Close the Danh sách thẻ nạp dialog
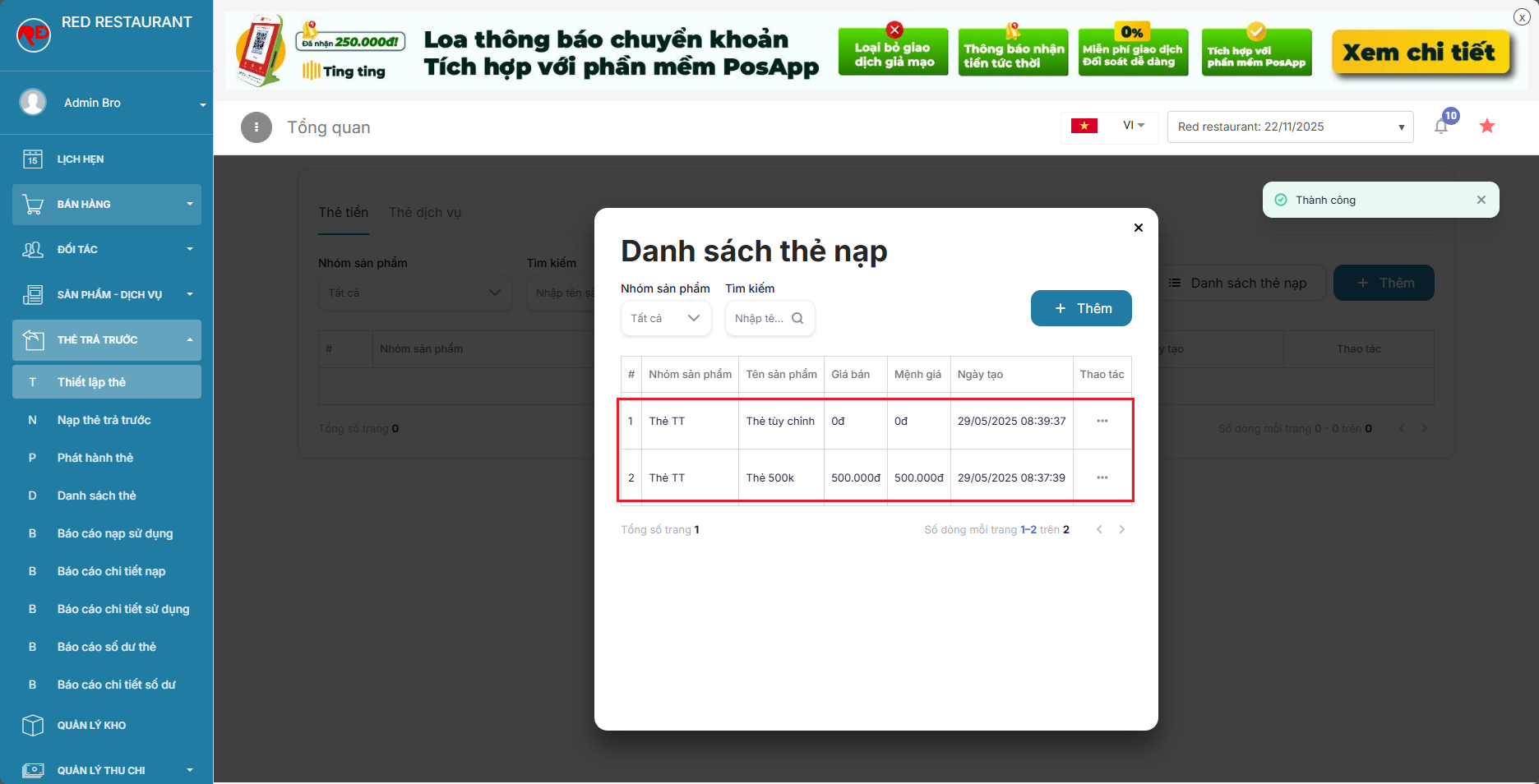Image resolution: width=1539 pixels, height=784 pixels. click(1139, 228)
